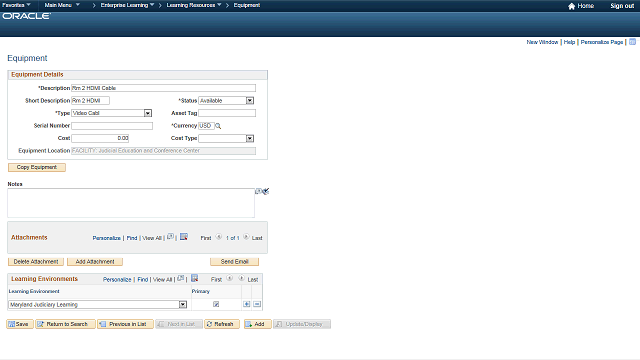Open the Type dropdown showing Video Cabl
This screenshot has width=640, height=360.
click(x=148, y=113)
